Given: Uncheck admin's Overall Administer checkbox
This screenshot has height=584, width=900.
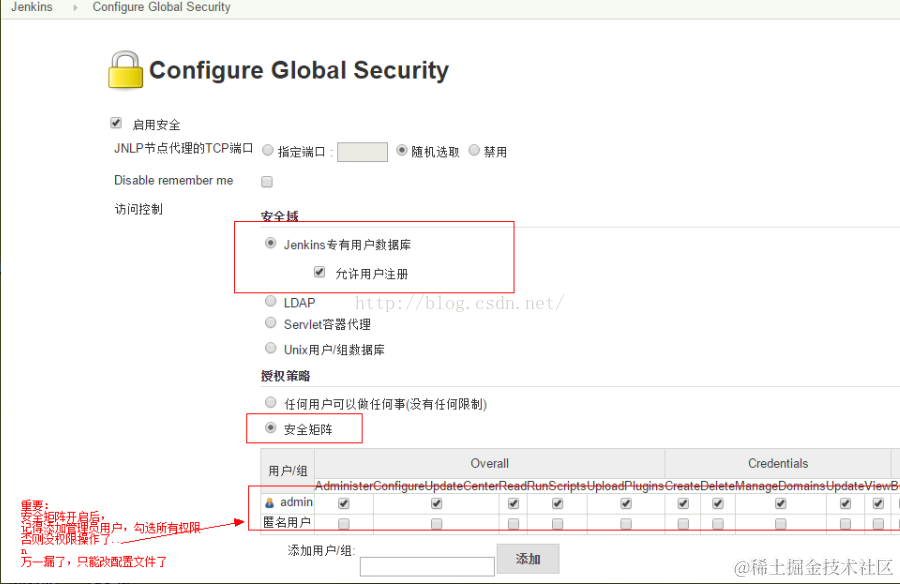Looking at the screenshot, I should [x=344, y=504].
